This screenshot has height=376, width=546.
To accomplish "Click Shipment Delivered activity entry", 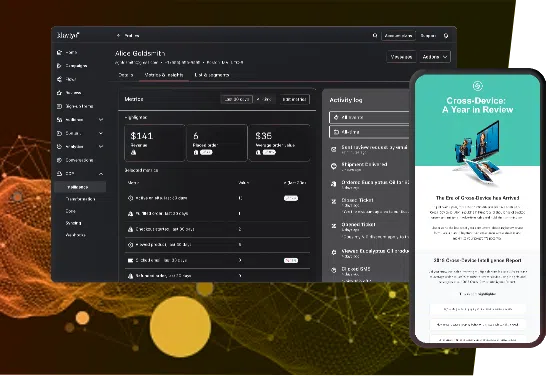I will coord(364,166).
